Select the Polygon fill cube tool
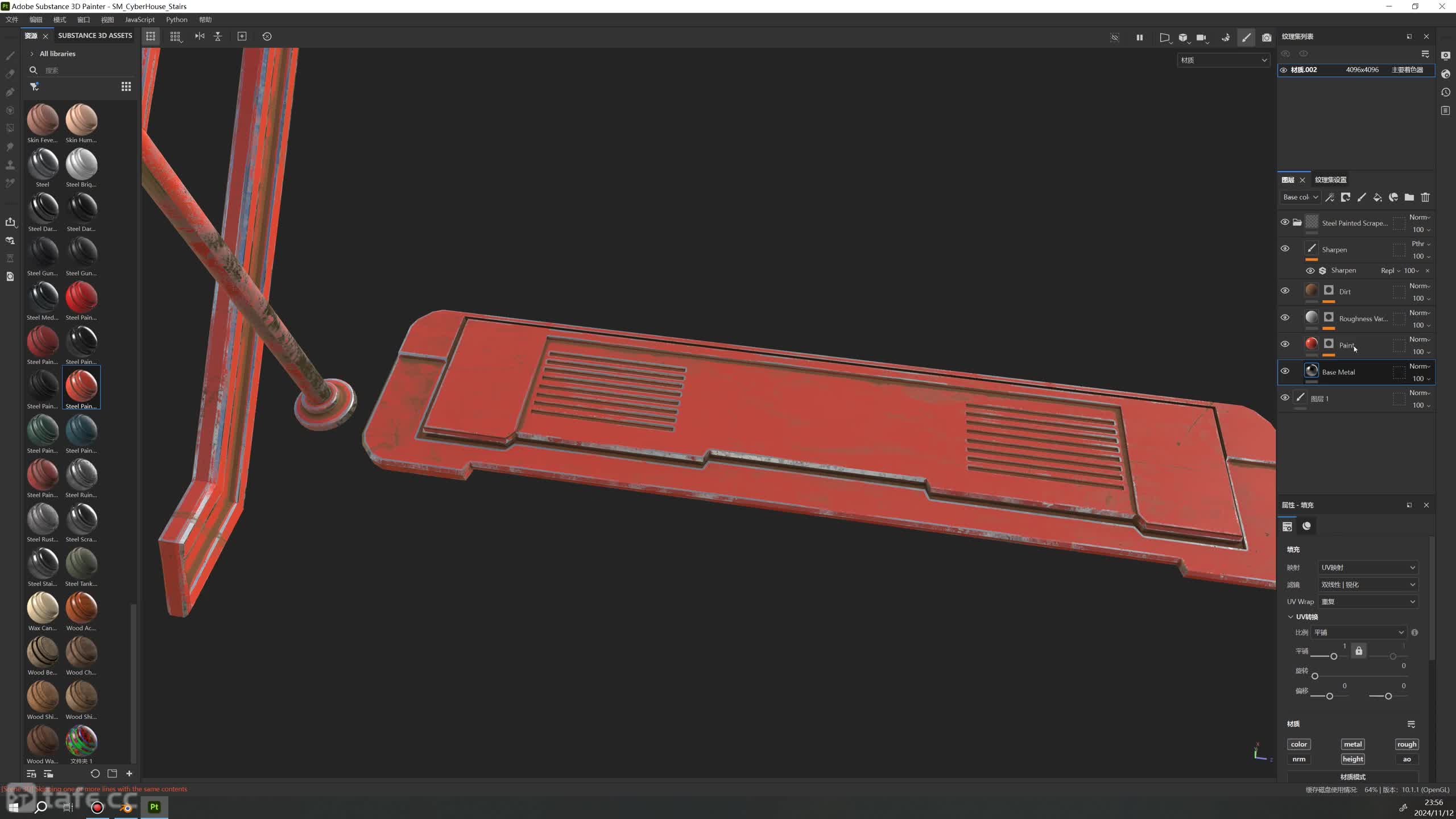Image resolution: width=1456 pixels, height=819 pixels. coord(10,110)
